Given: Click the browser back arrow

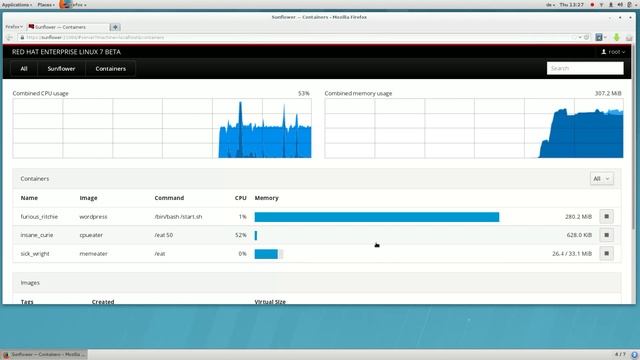Looking at the screenshot, I should click(x=9, y=37).
